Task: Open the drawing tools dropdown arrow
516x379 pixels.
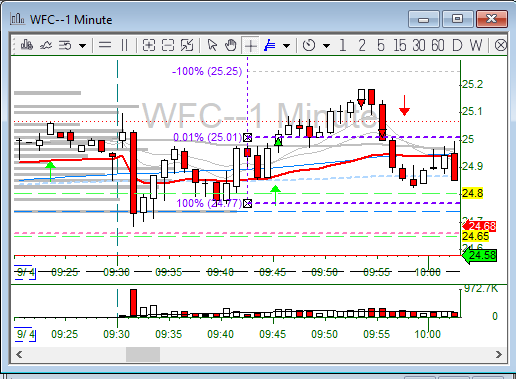Action: [x=286, y=45]
